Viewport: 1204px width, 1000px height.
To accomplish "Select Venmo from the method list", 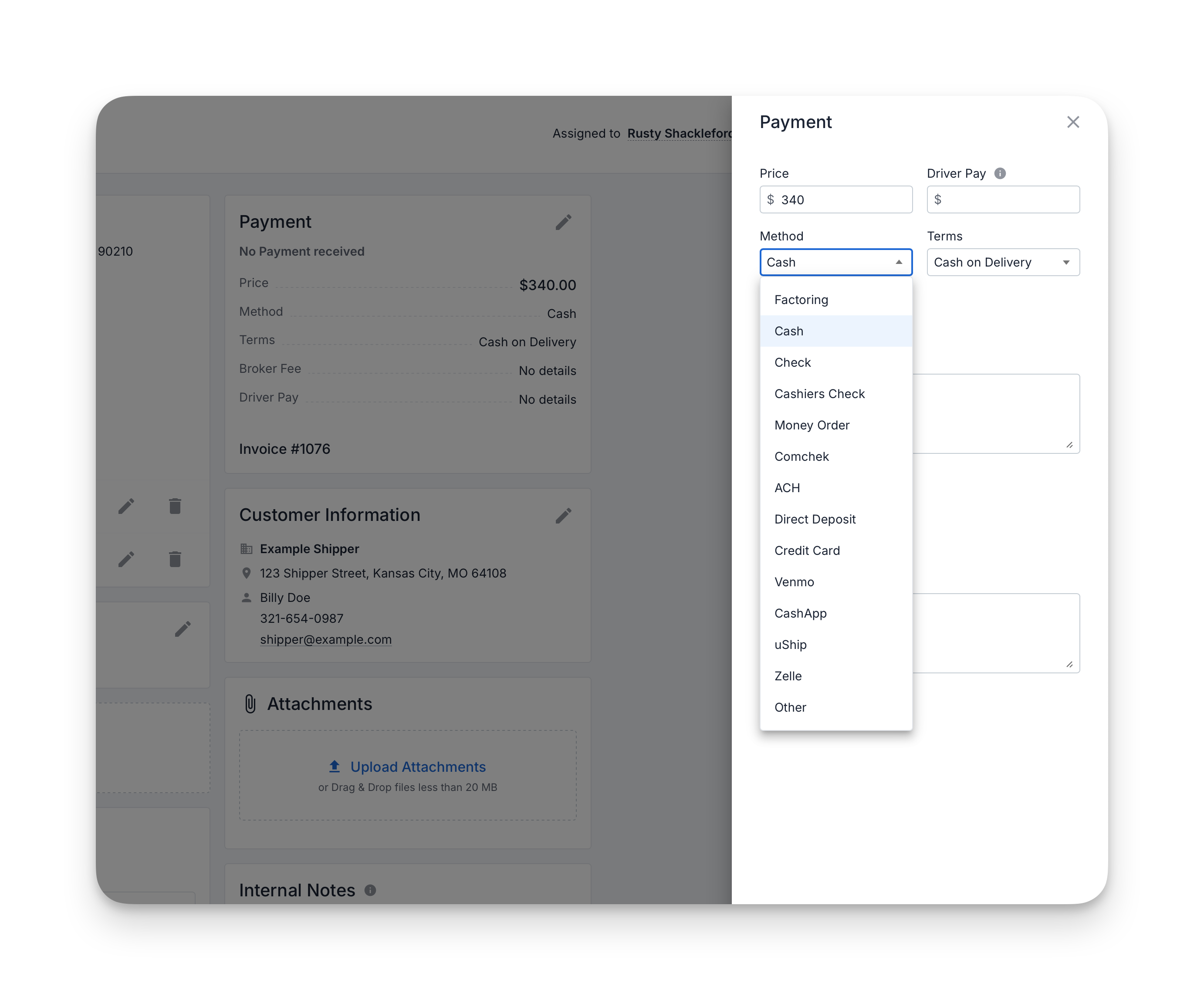I will pos(836,582).
